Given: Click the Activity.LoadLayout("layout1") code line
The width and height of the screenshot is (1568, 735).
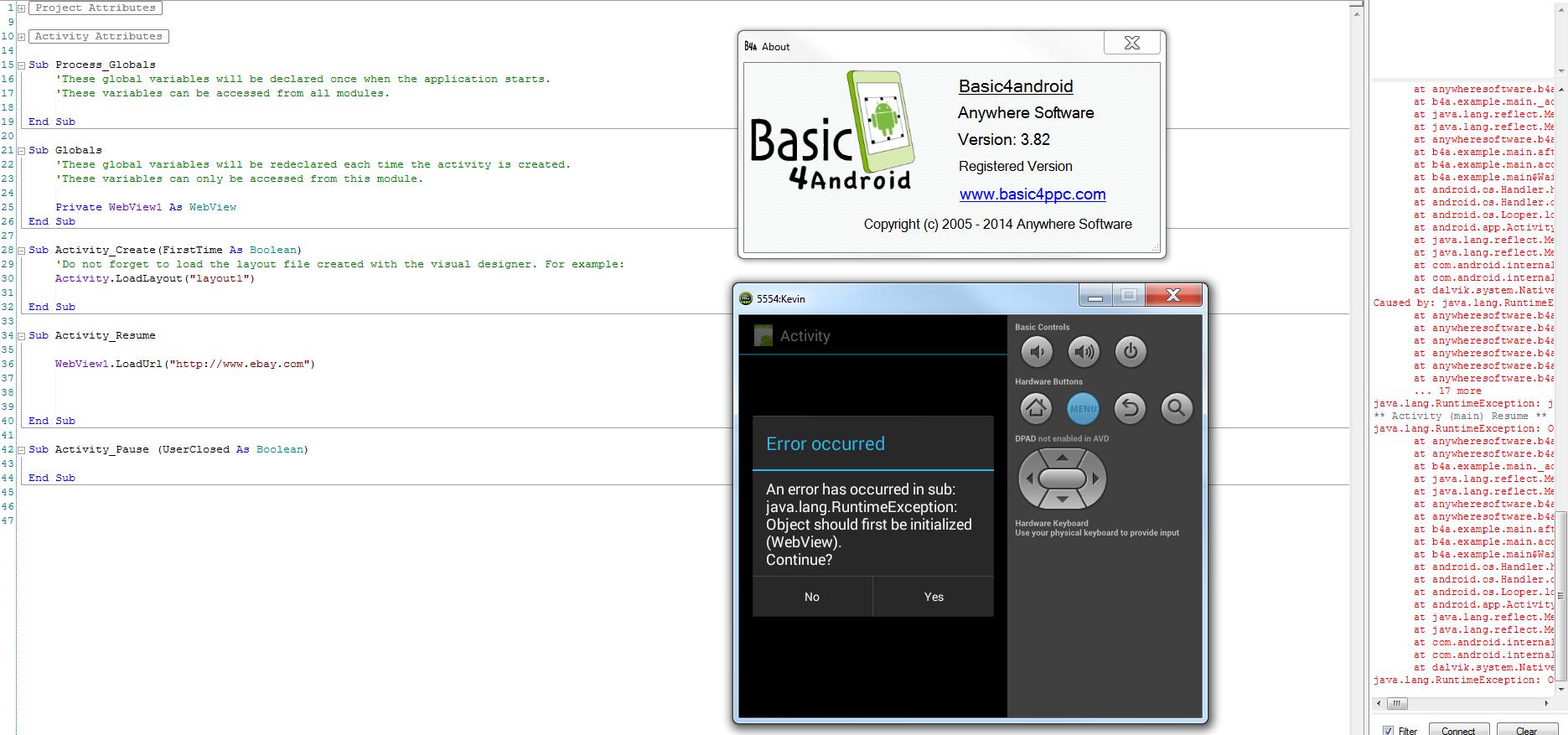Looking at the screenshot, I should tap(155, 278).
